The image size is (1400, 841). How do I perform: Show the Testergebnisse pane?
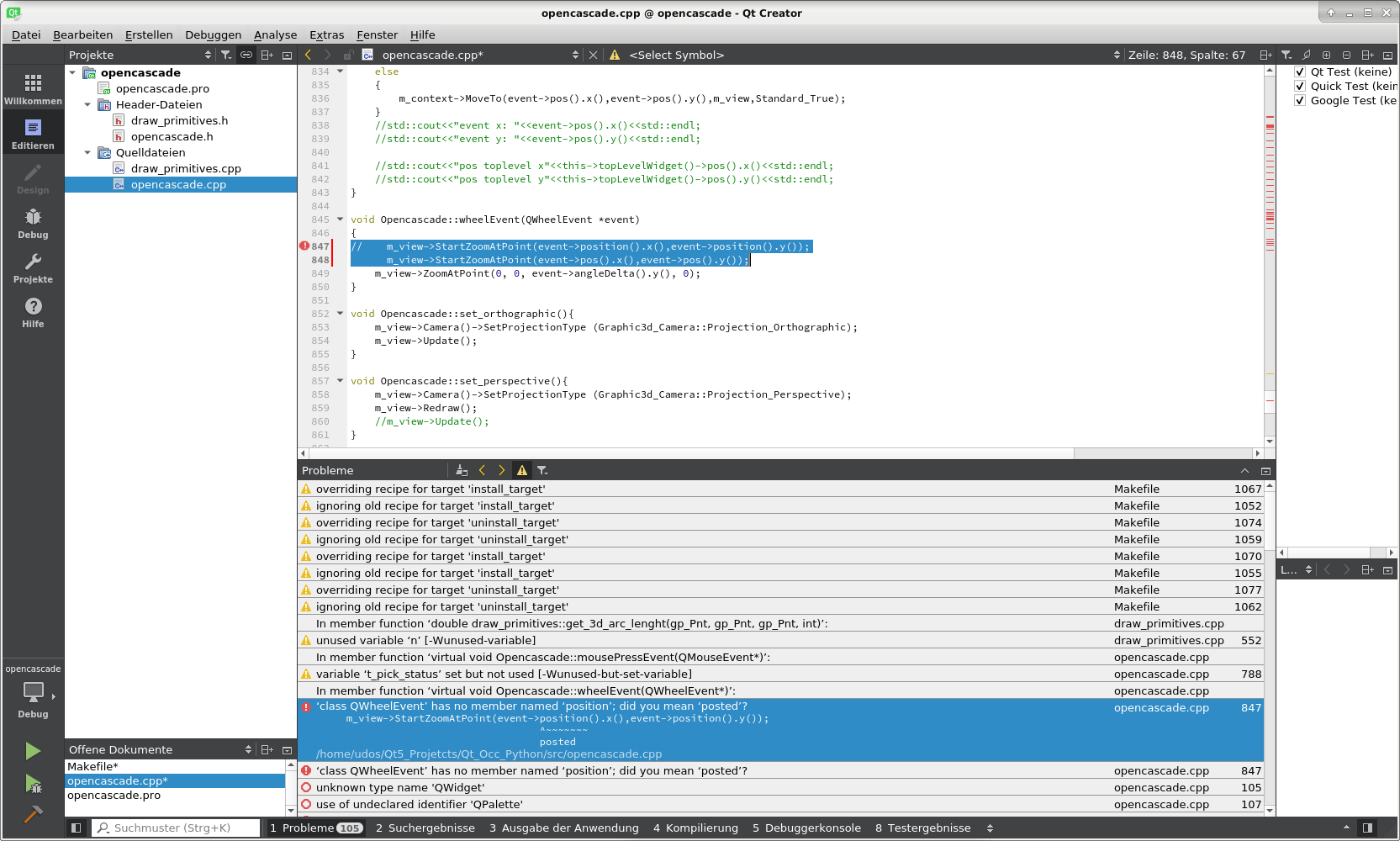click(x=922, y=828)
